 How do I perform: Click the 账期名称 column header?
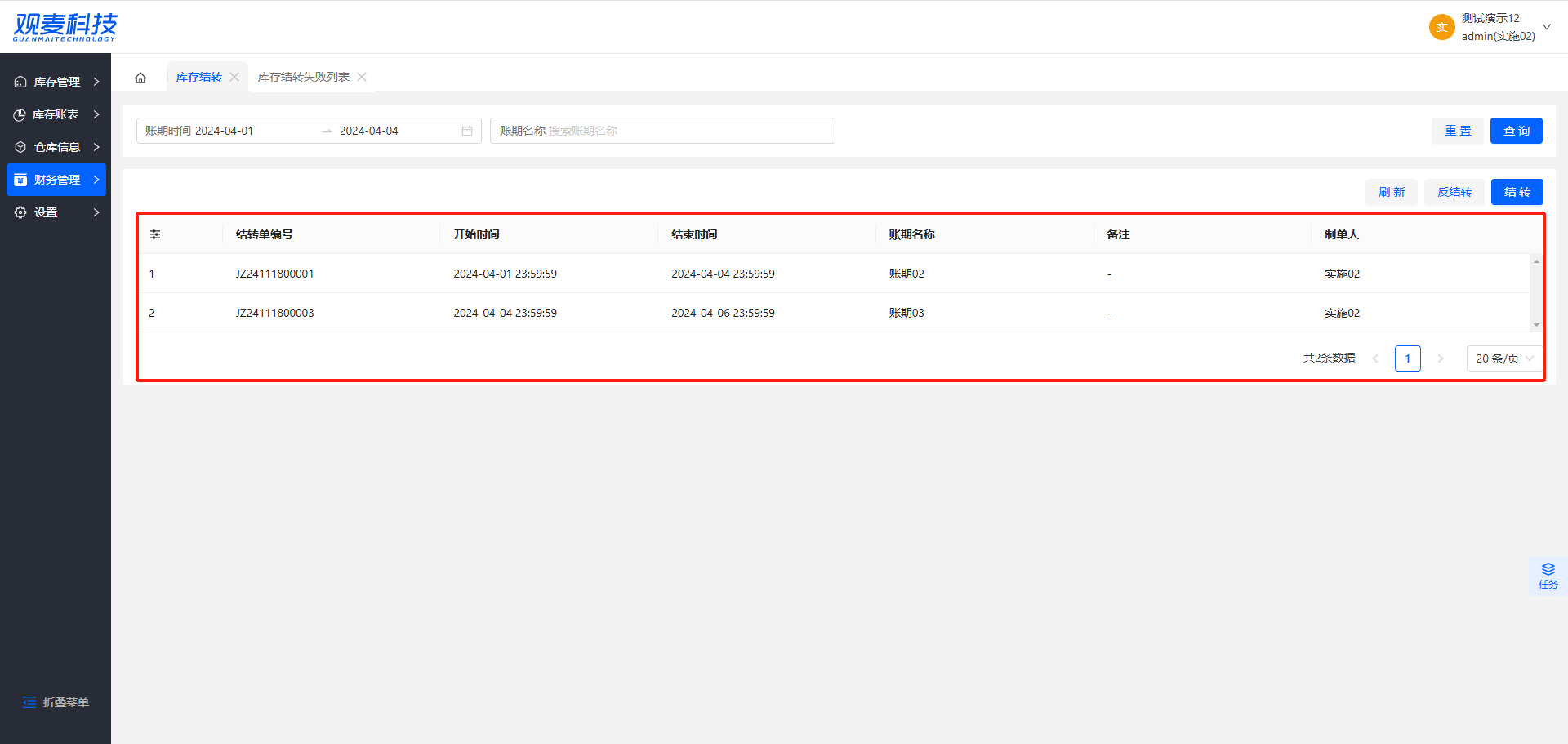912,234
